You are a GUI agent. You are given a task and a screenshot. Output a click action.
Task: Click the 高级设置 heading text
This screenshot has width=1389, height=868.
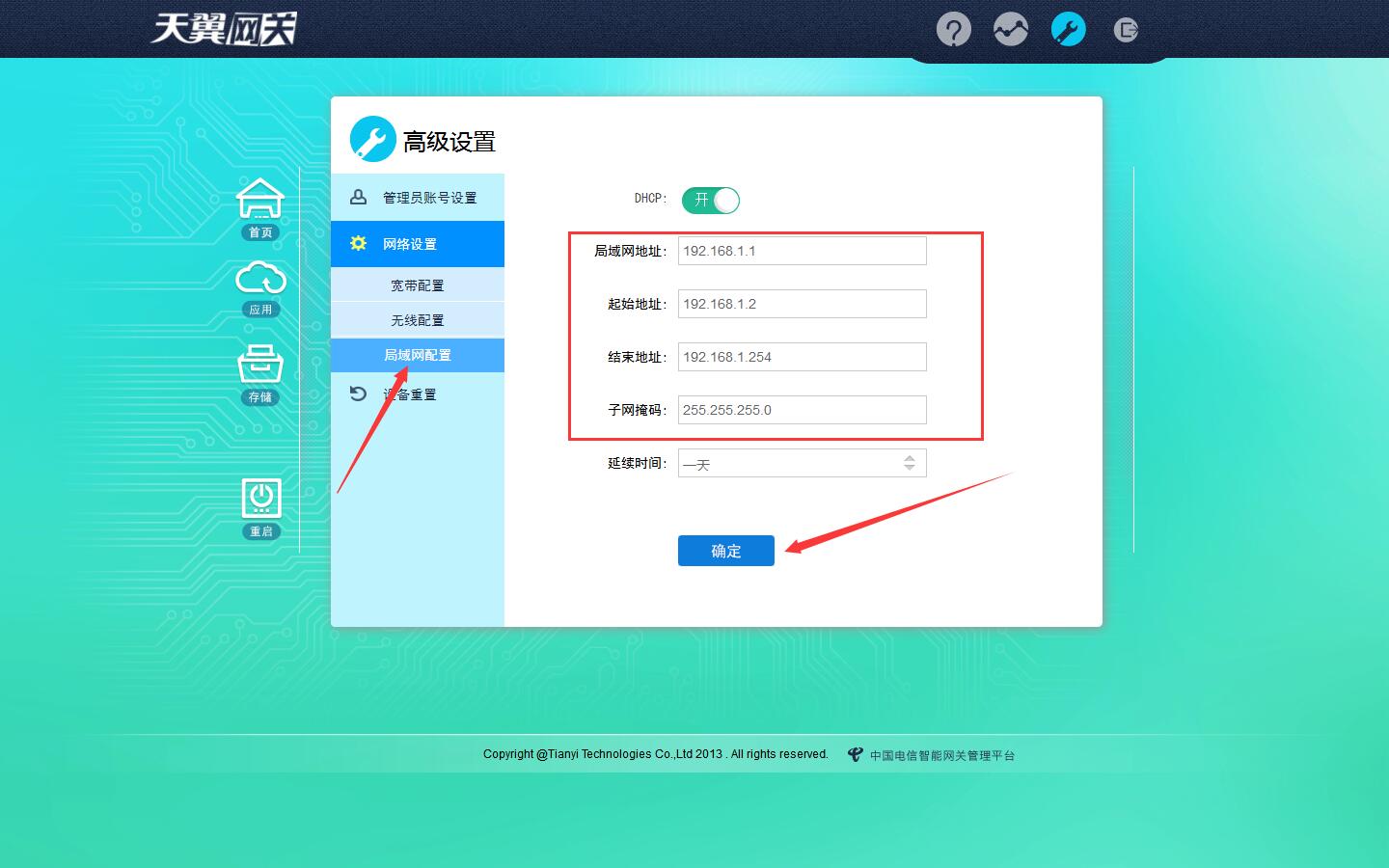click(449, 142)
